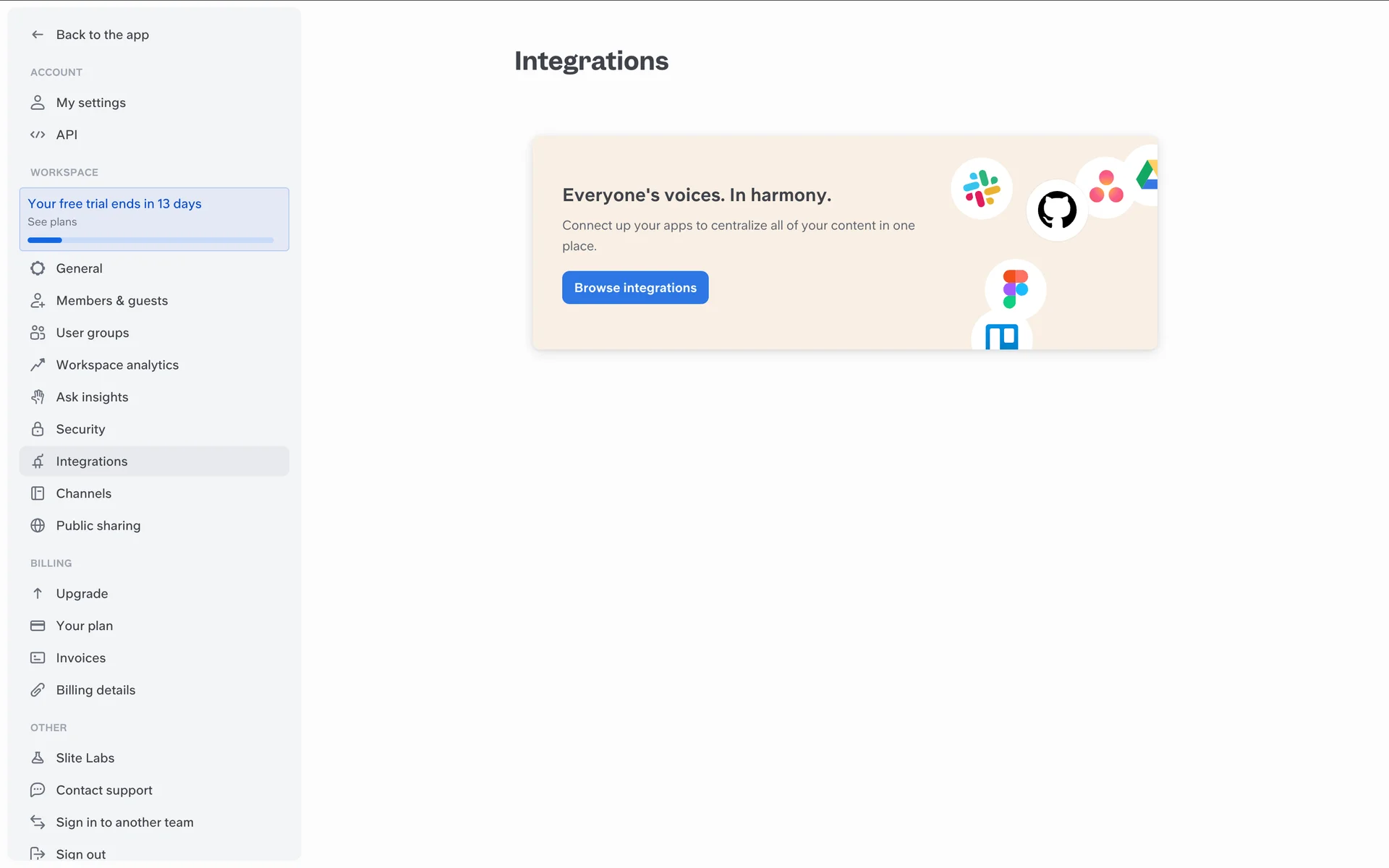Open the Channels settings page

coord(84,493)
